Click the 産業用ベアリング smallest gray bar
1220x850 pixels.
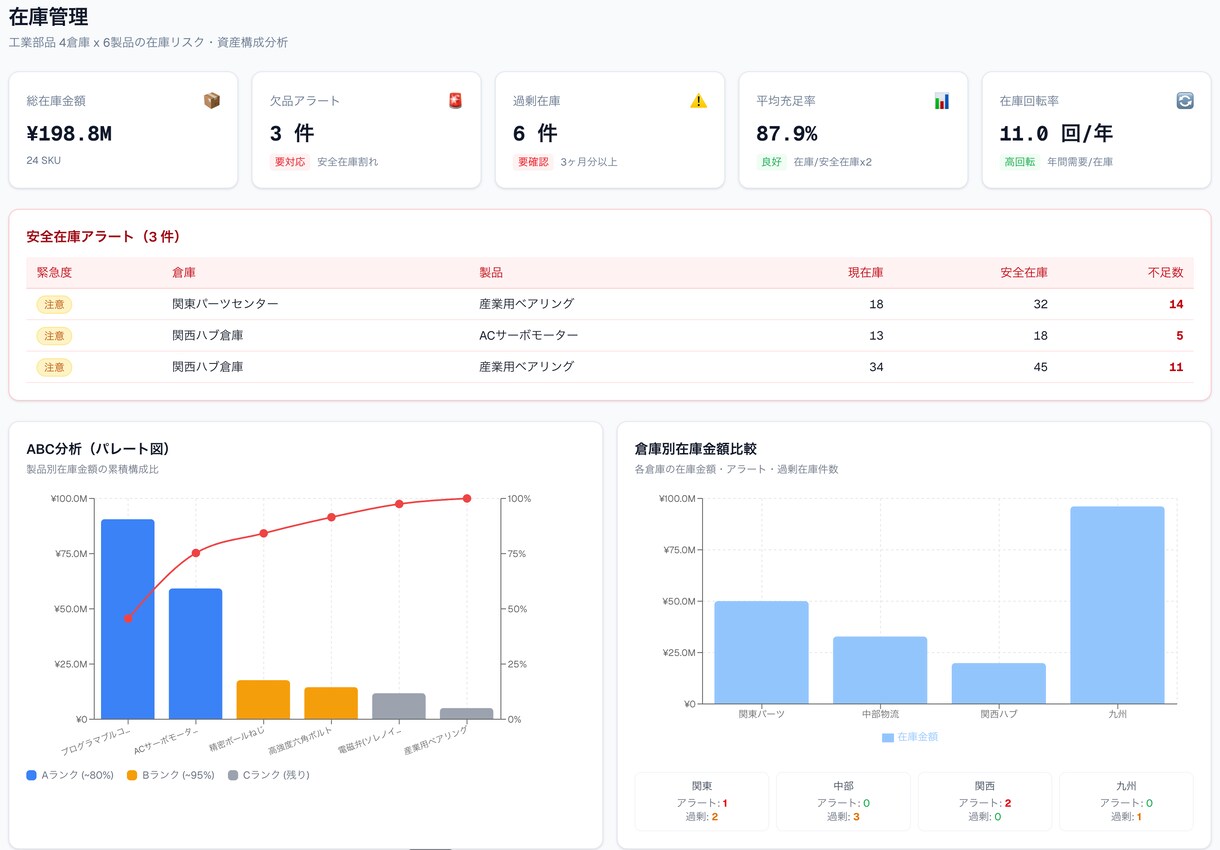coord(467,714)
